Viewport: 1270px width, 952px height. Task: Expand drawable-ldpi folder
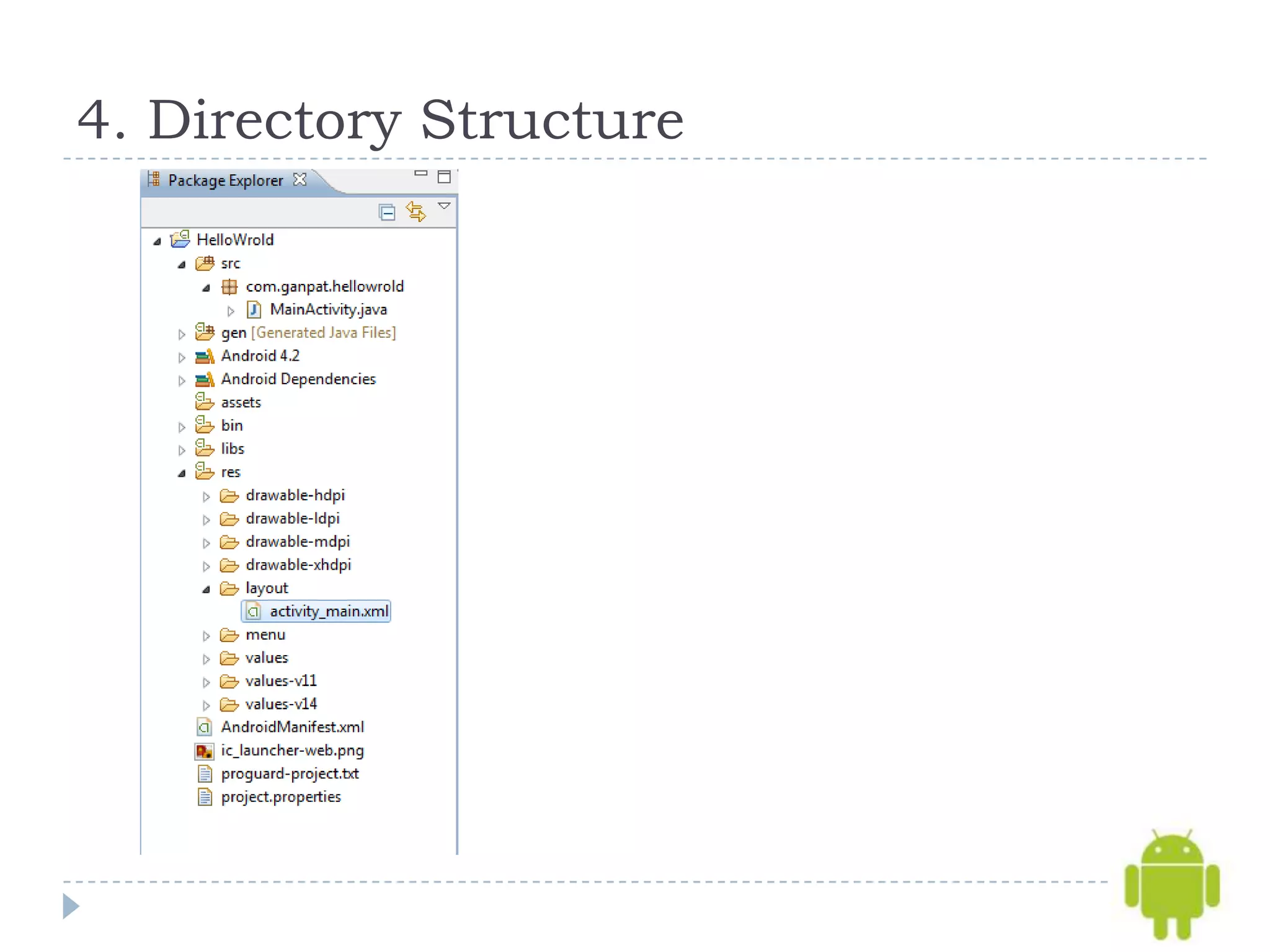pyautogui.click(x=206, y=519)
